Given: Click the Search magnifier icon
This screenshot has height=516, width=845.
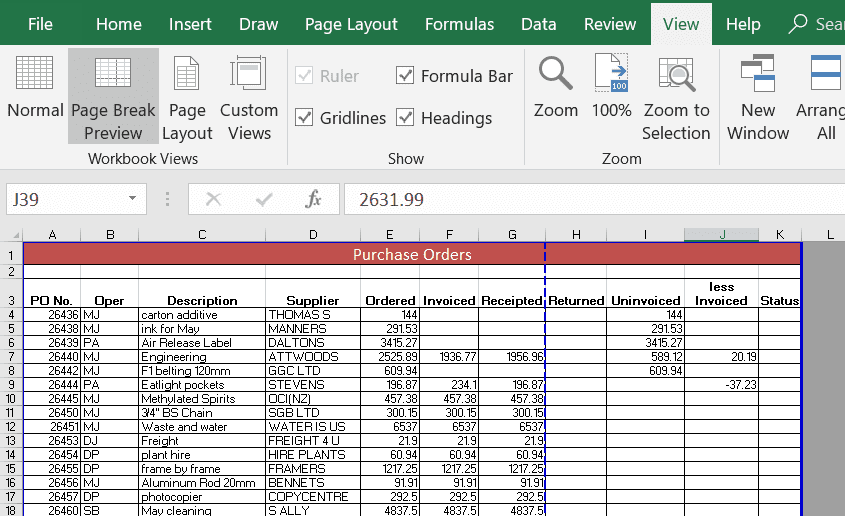Looking at the screenshot, I should point(798,24).
